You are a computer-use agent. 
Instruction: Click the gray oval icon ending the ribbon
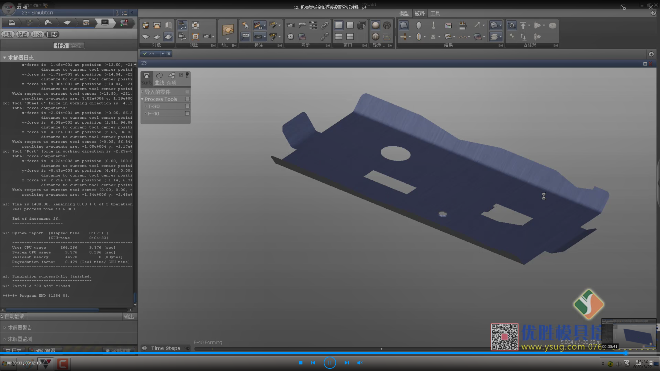point(552,25)
